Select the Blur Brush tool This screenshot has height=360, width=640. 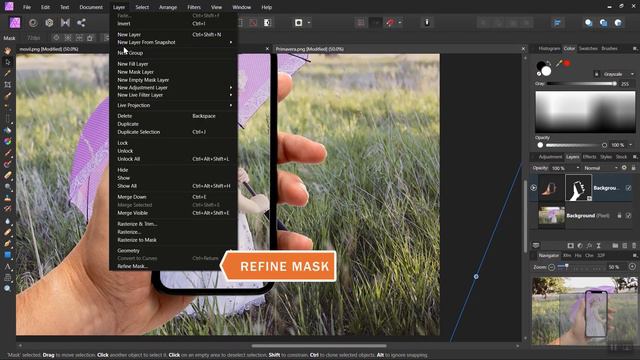(x=7, y=221)
